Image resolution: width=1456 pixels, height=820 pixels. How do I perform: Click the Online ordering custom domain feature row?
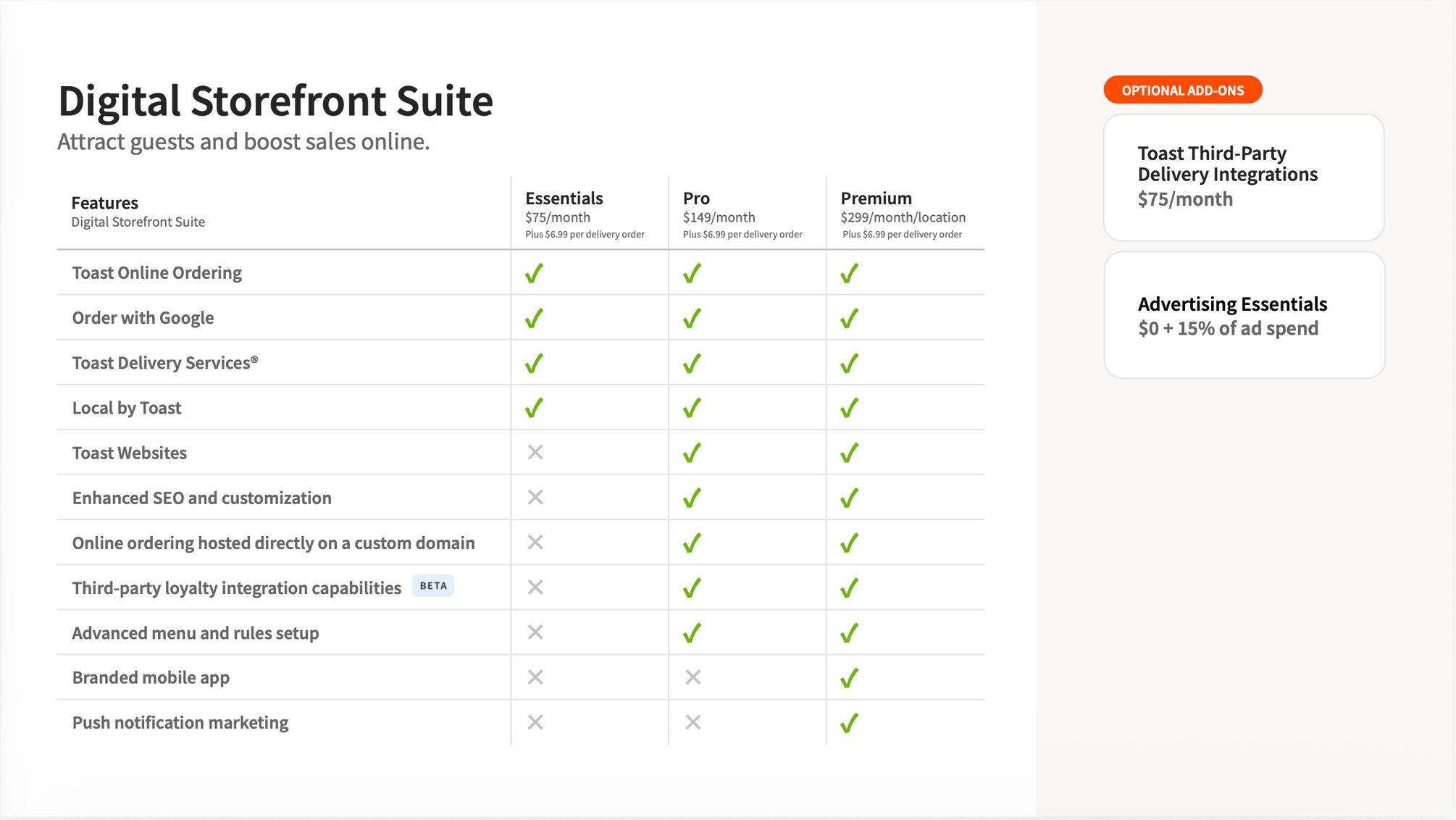(x=273, y=543)
